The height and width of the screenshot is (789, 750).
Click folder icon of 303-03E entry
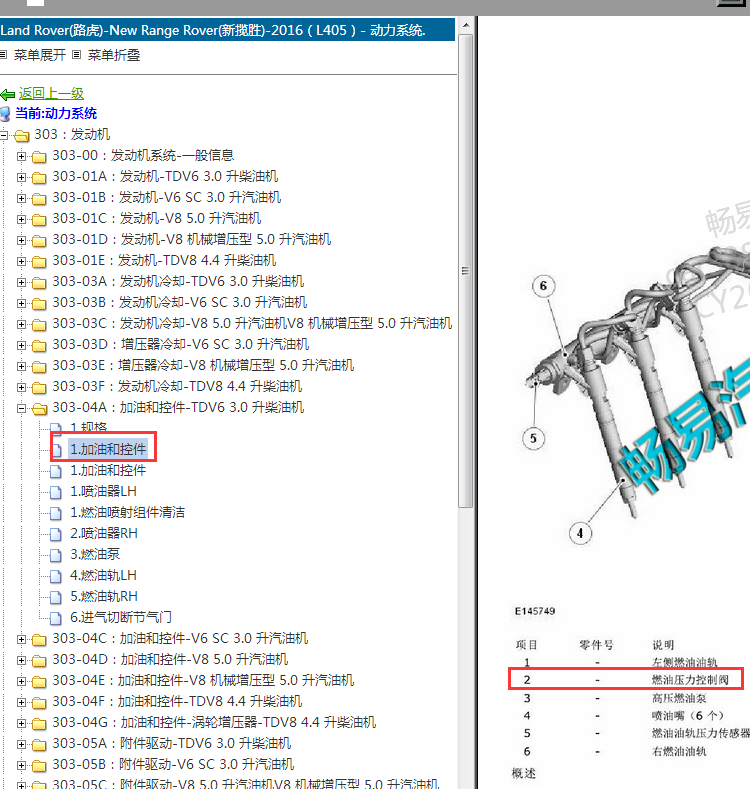tap(39, 366)
